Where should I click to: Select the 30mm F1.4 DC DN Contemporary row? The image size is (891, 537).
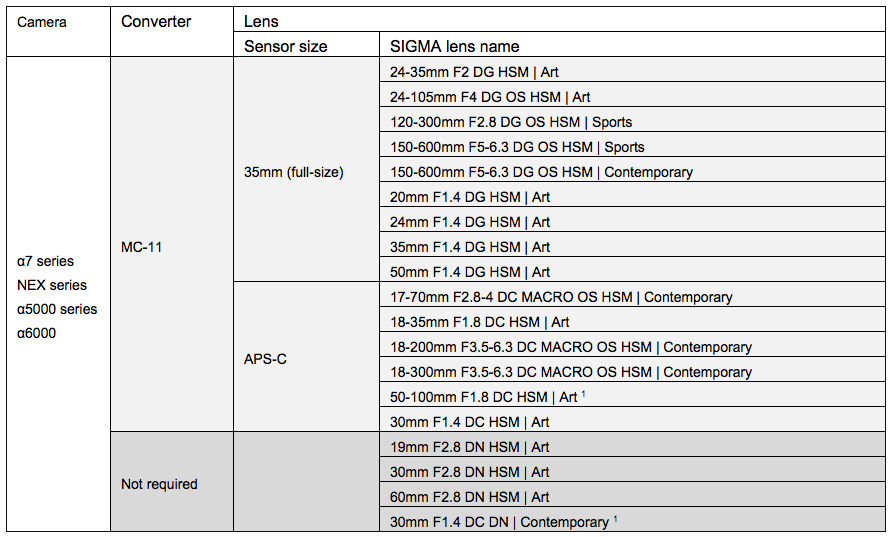coord(499,522)
